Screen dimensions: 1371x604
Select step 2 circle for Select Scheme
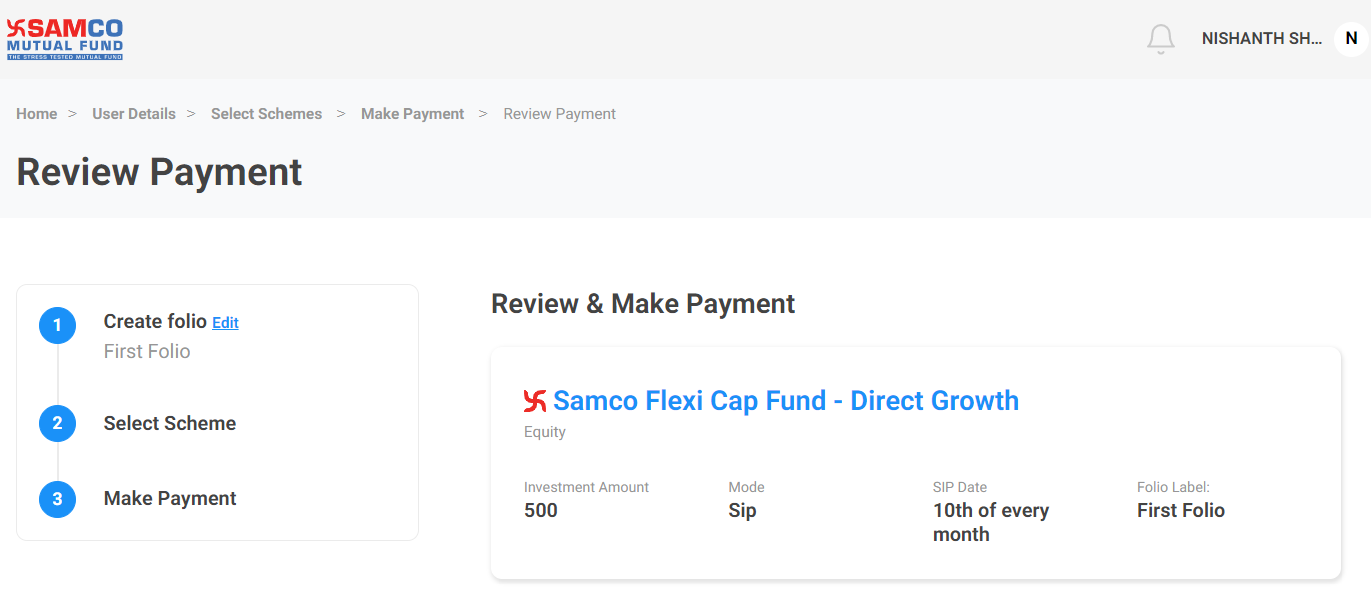[x=57, y=423]
